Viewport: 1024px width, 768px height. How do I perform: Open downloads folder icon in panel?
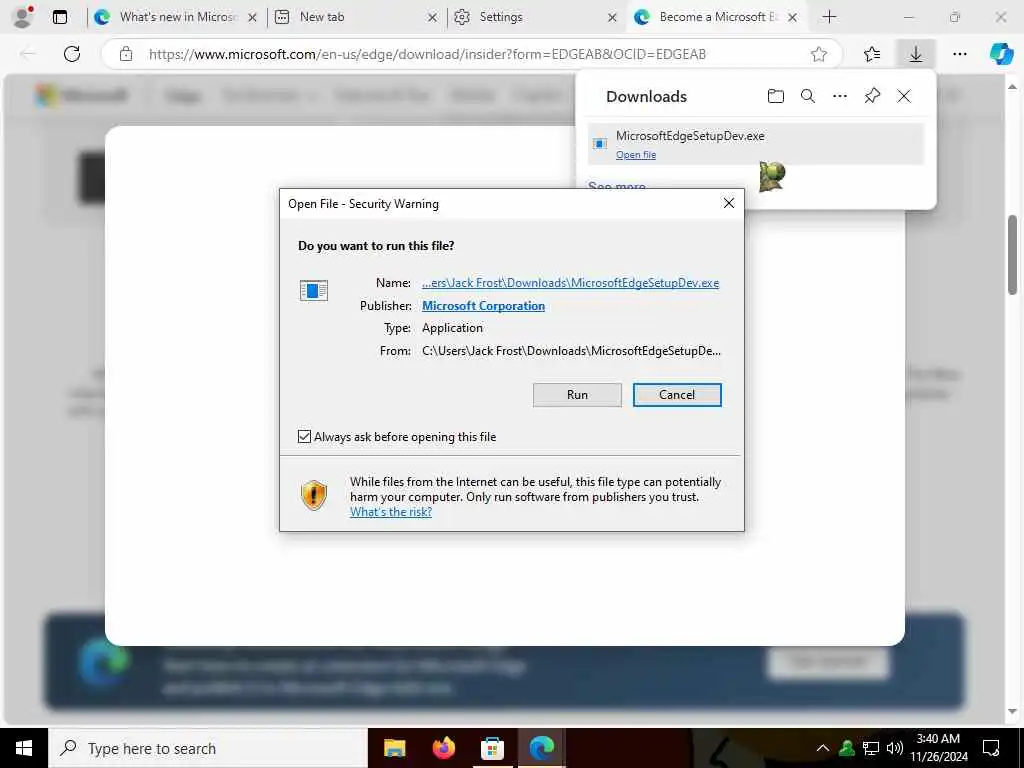click(775, 97)
